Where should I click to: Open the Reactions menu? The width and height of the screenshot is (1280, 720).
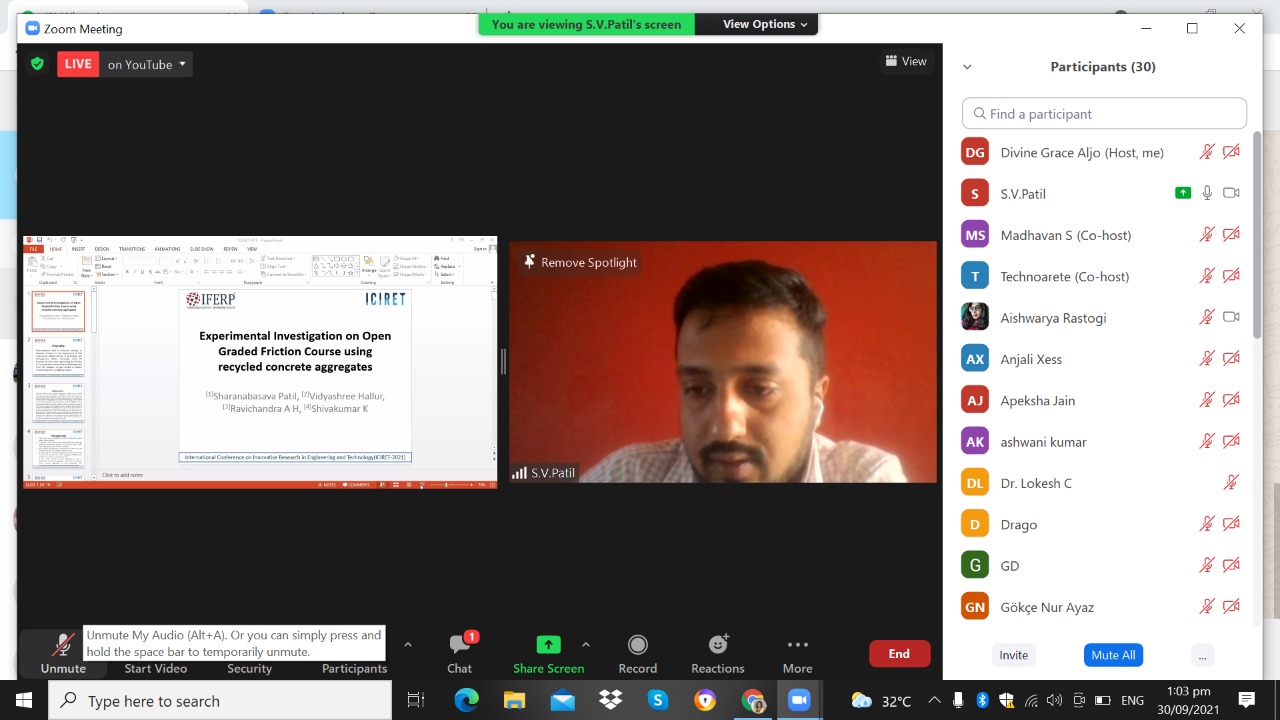click(x=718, y=652)
